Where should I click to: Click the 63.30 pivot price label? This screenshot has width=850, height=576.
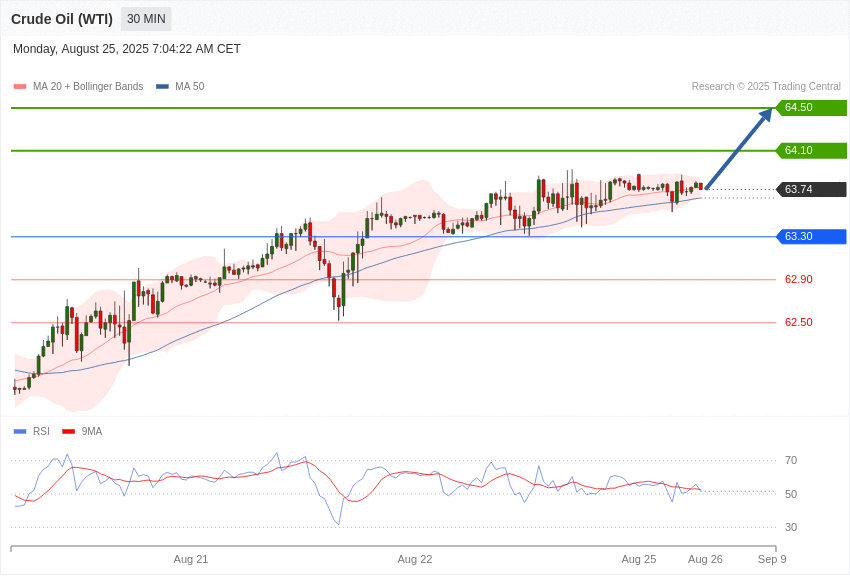[811, 236]
